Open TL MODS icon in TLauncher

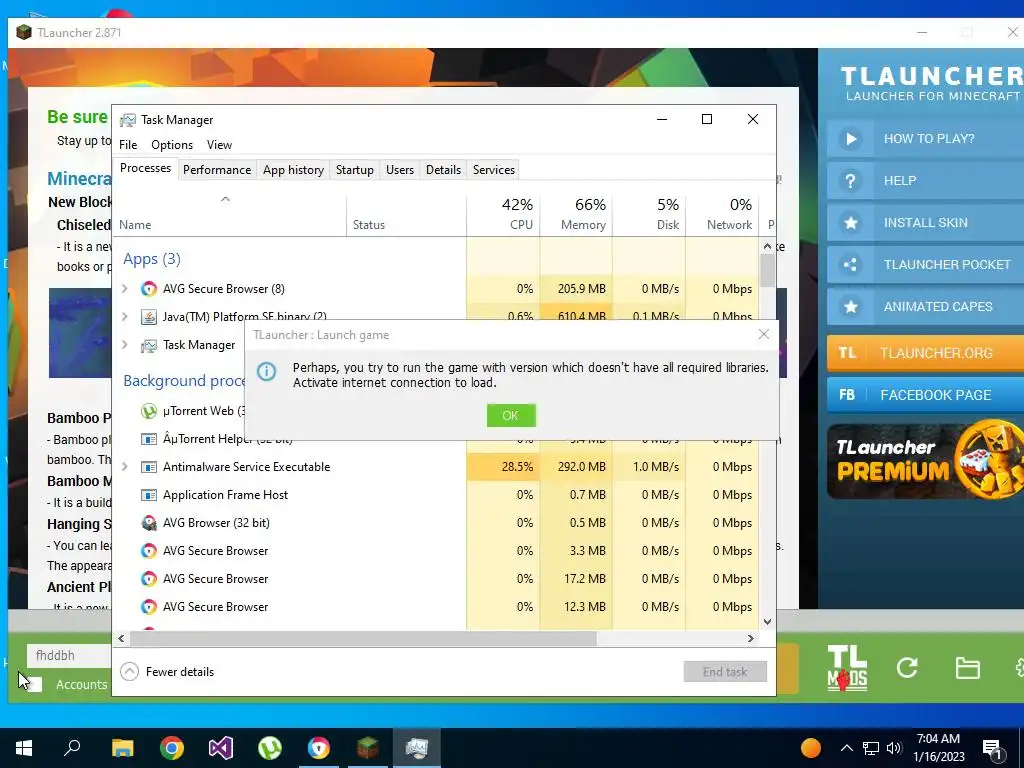(847, 667)
